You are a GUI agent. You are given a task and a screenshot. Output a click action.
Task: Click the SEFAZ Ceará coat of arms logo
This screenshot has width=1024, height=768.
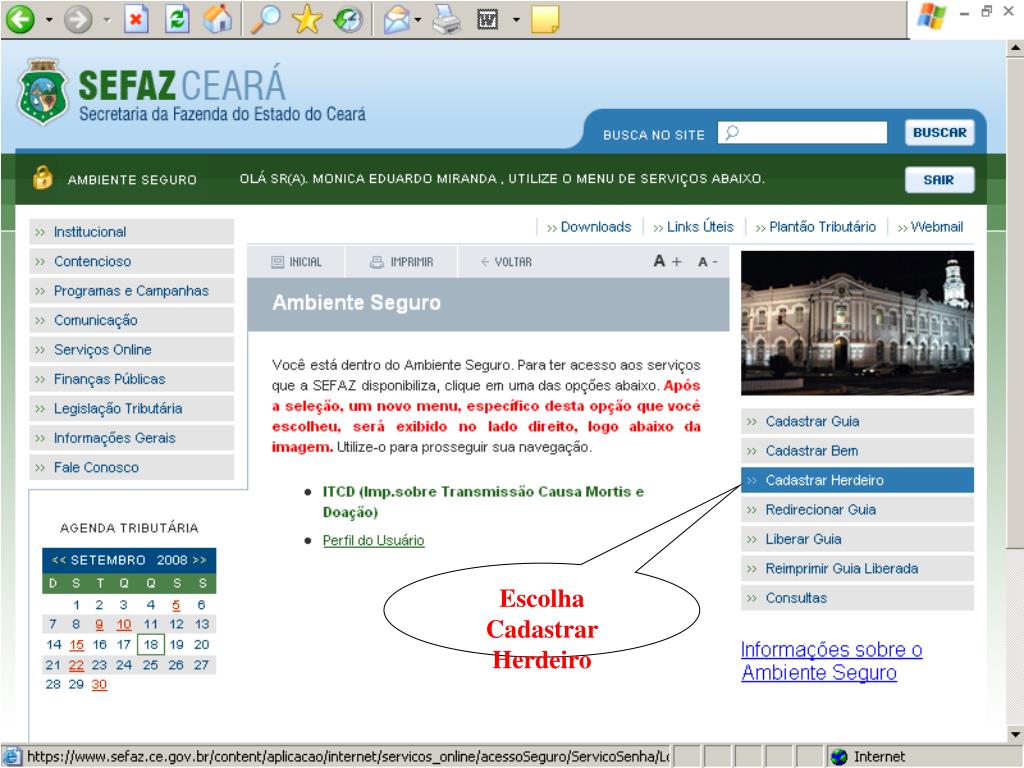tap(43, 91)
